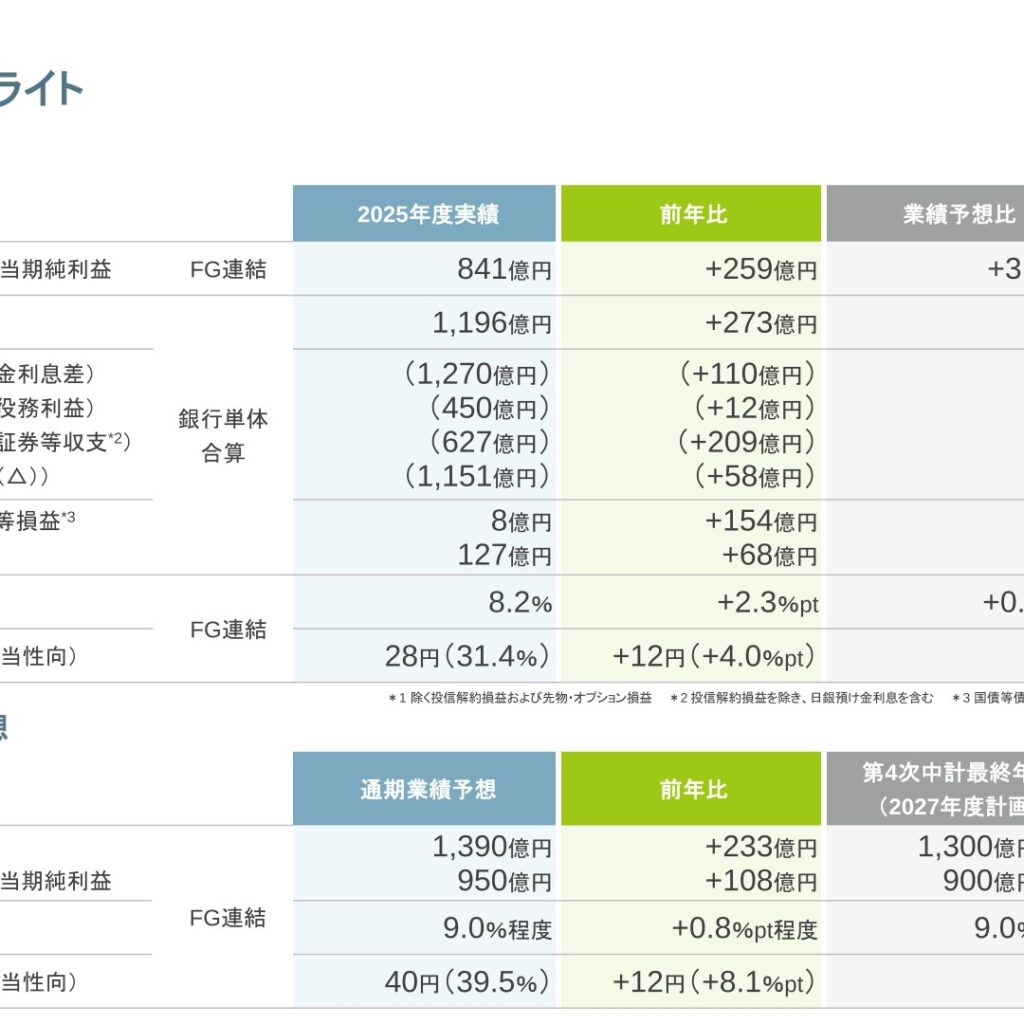Screen dimensions: 1024x1024
Task: Click the 28円(31.4%) dividend value
Action: coord(468,656)
